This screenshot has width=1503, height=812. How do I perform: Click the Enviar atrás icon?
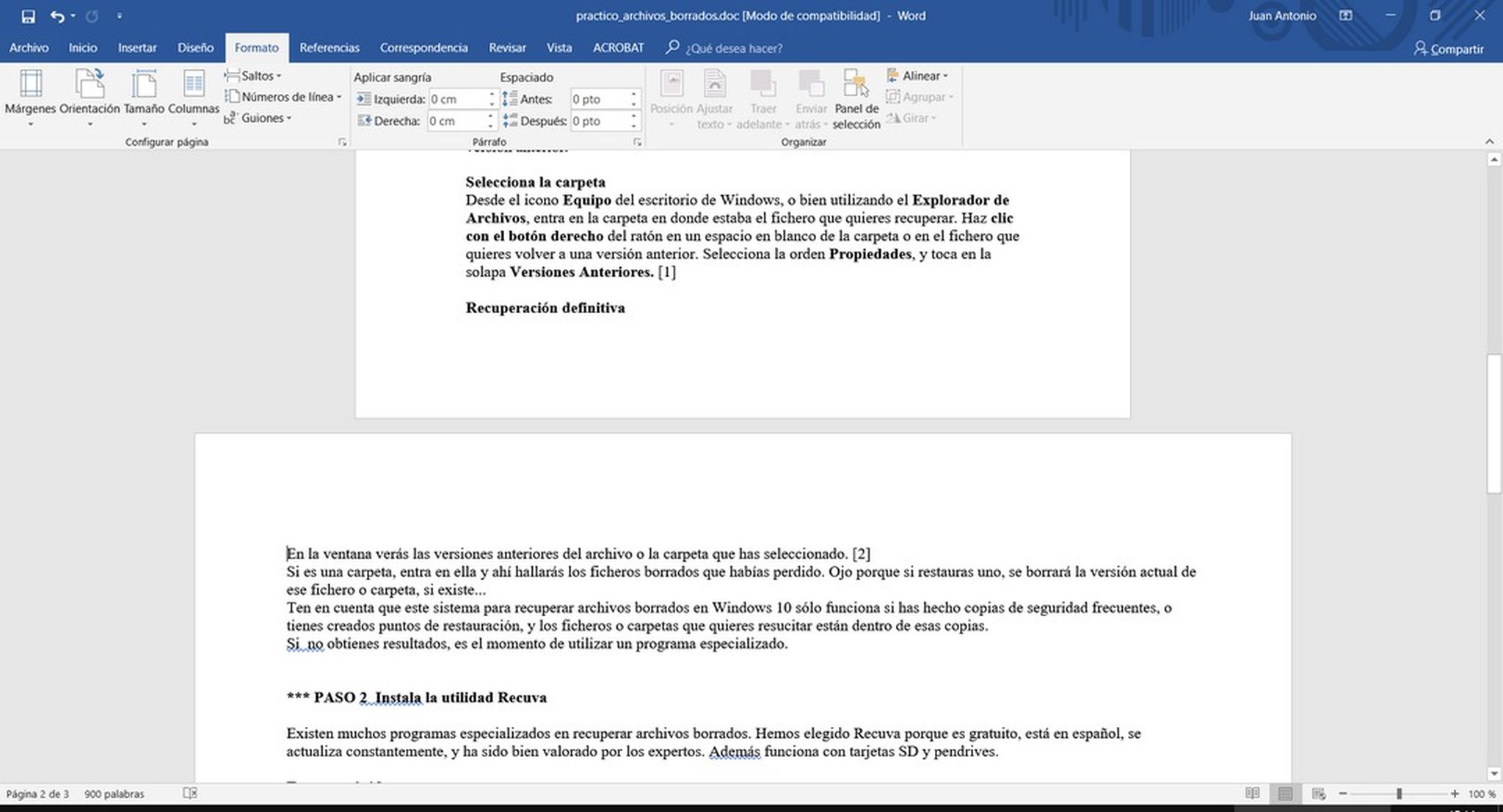pyautogui.click(x=811, y=84)
